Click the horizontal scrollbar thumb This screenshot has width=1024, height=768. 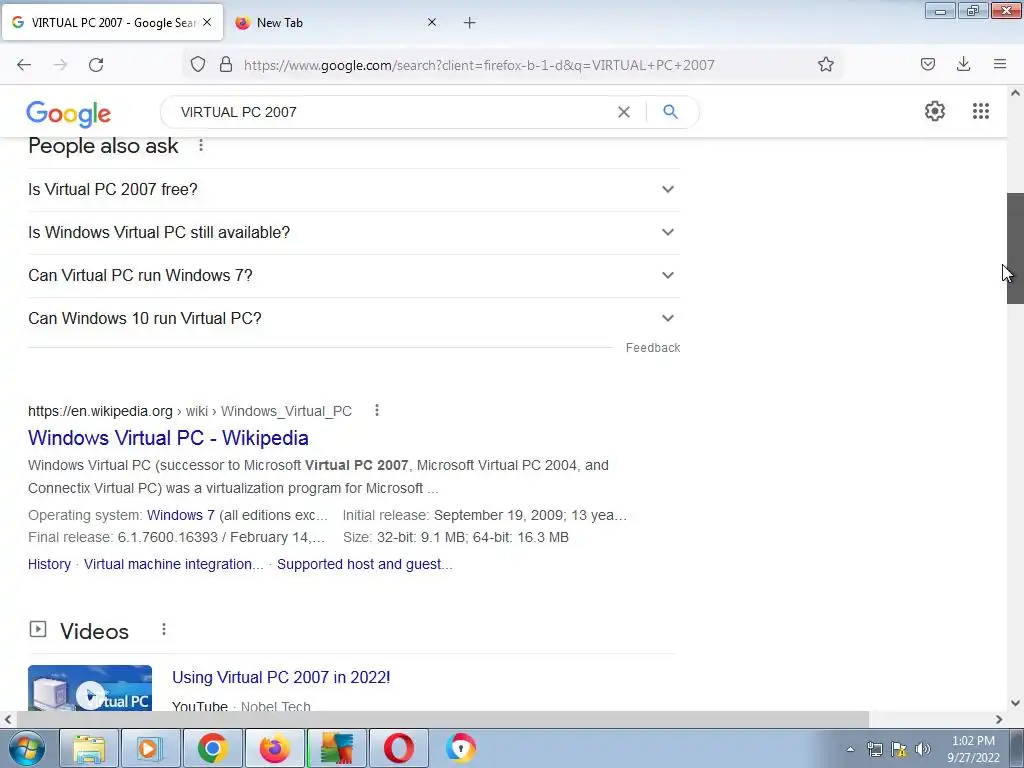point(442,719)
